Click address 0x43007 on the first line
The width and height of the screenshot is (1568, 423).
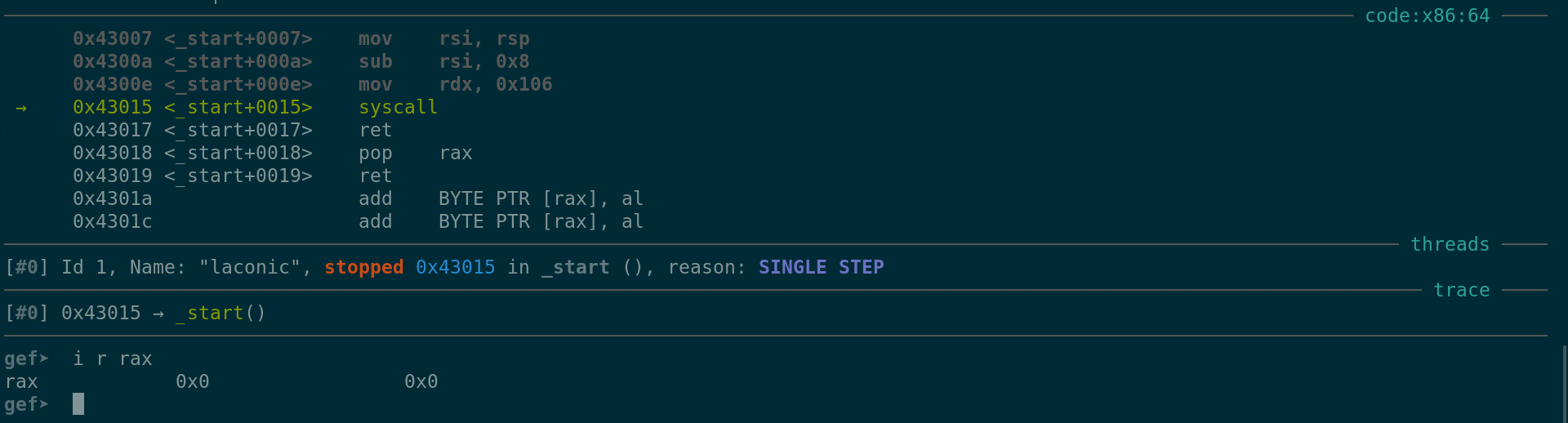click(112, 39)
